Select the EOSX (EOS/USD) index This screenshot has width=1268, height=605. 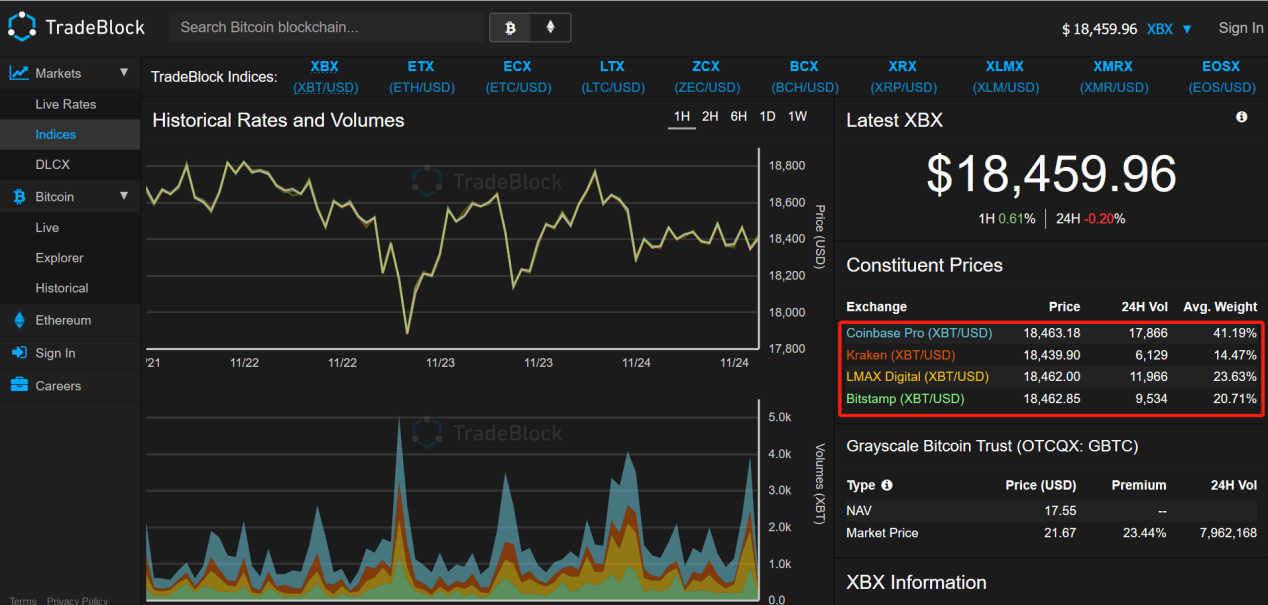point(1220,77)
